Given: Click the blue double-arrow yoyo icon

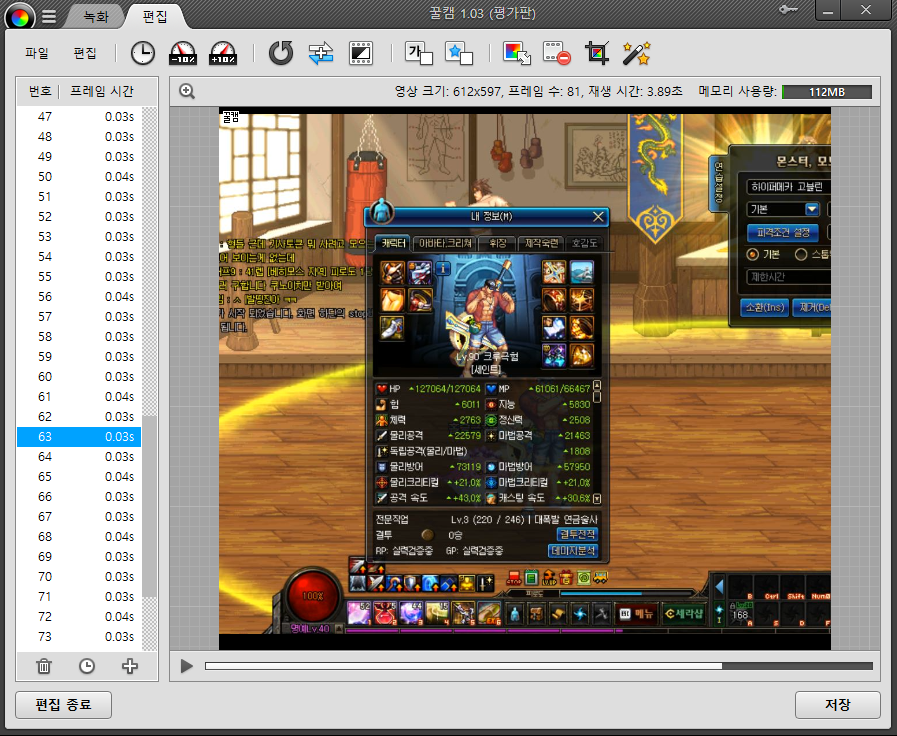Looking at the screenshot, I should click(321, 53).
